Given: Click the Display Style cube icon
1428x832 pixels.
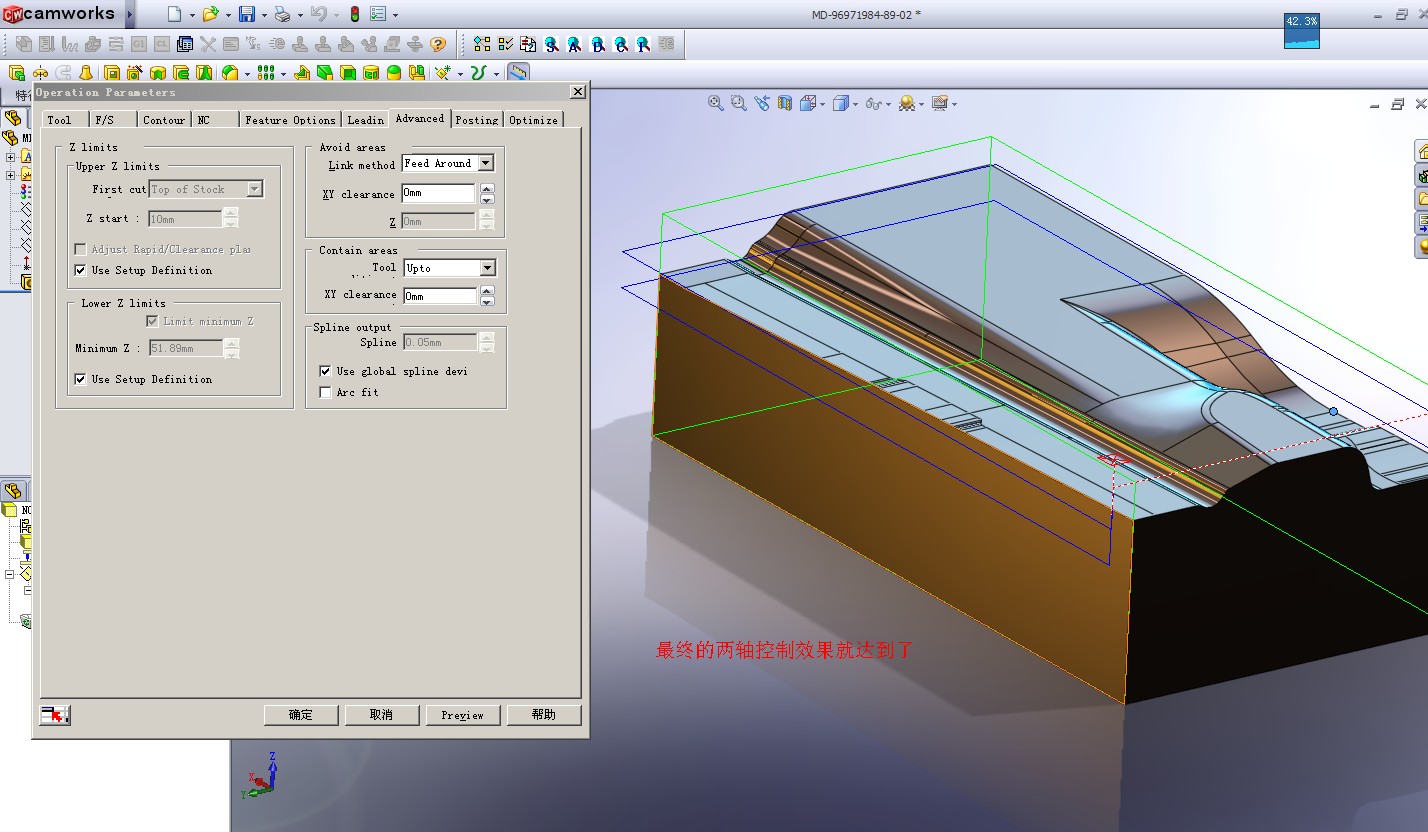Looking at the screenshot, I should [x=841, y=103].
